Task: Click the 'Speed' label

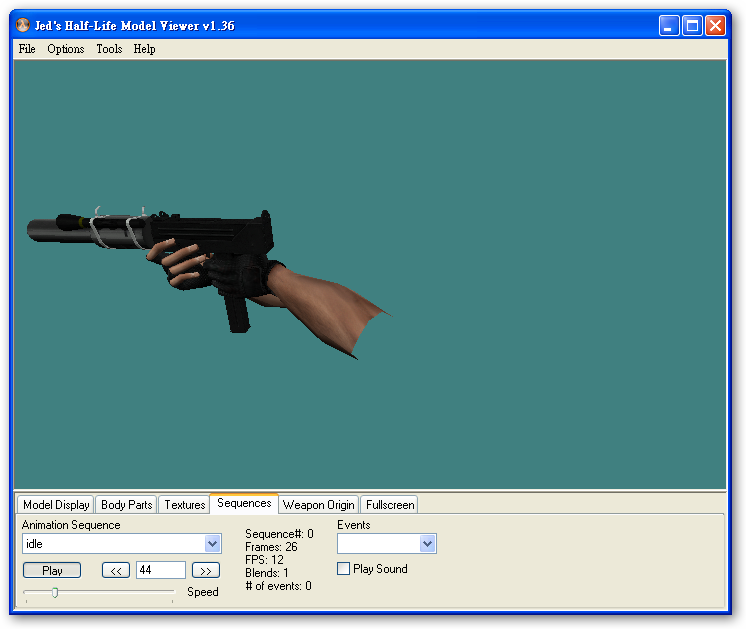Action: point(203,592)
